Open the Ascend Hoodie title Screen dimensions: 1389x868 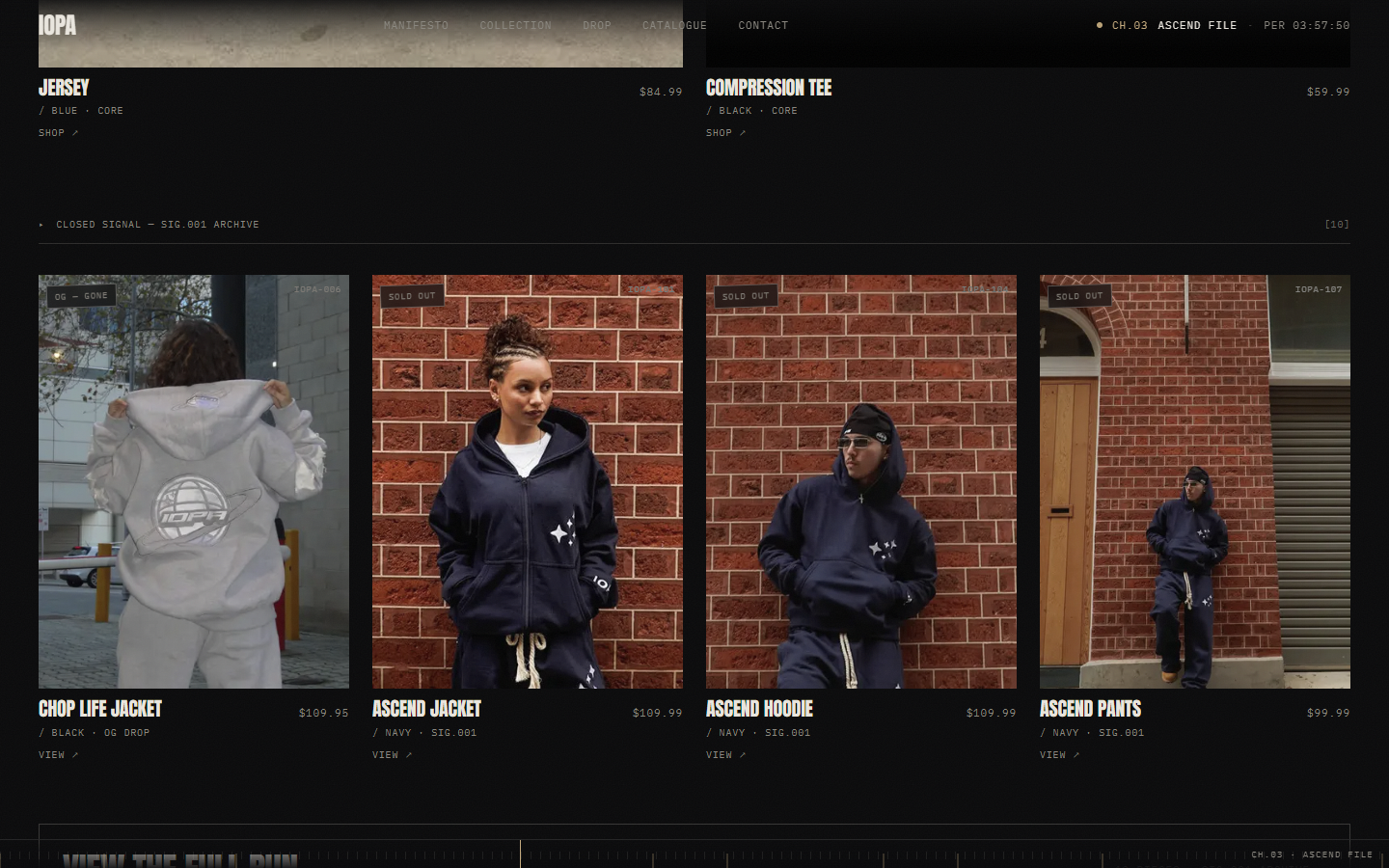coord(759,709)
